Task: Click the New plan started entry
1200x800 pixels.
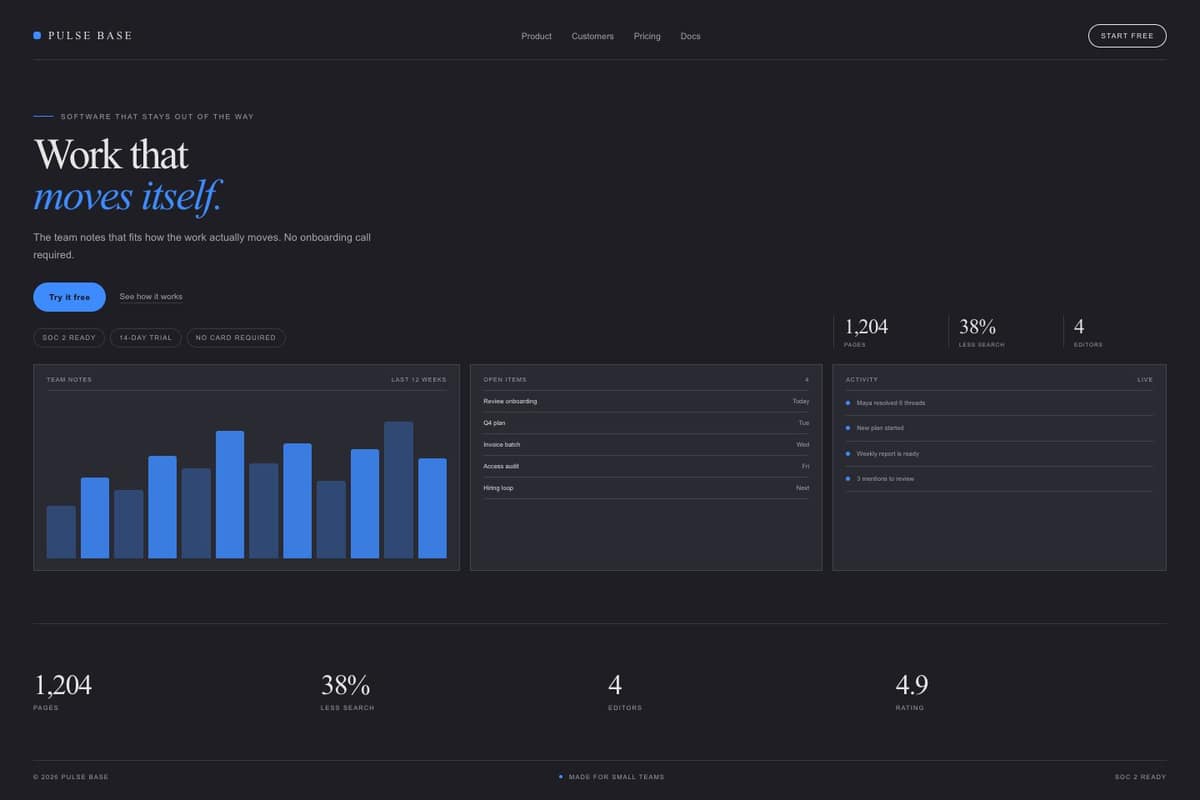Action: [999, 428]
